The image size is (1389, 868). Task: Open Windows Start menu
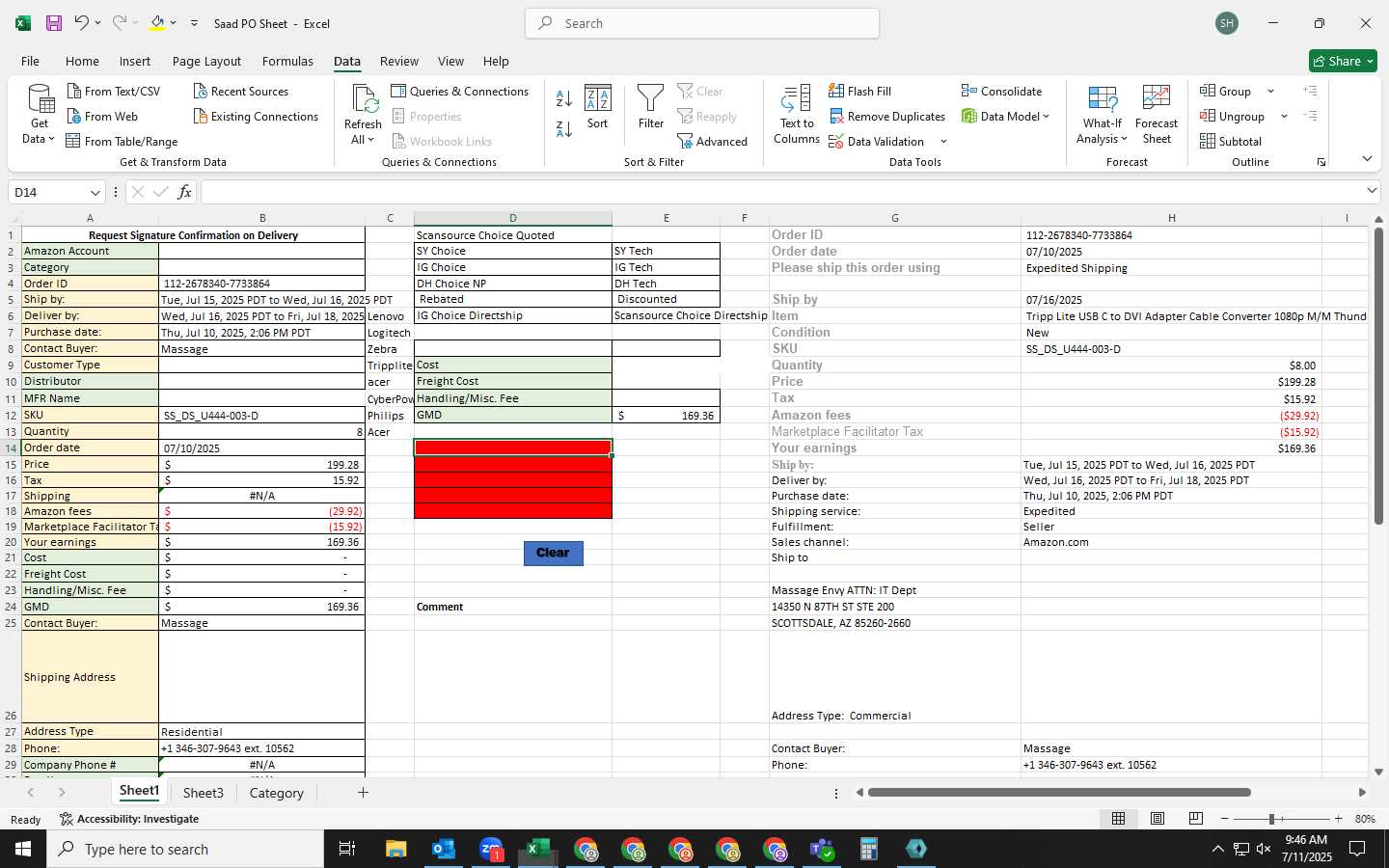tap(23, 849)
